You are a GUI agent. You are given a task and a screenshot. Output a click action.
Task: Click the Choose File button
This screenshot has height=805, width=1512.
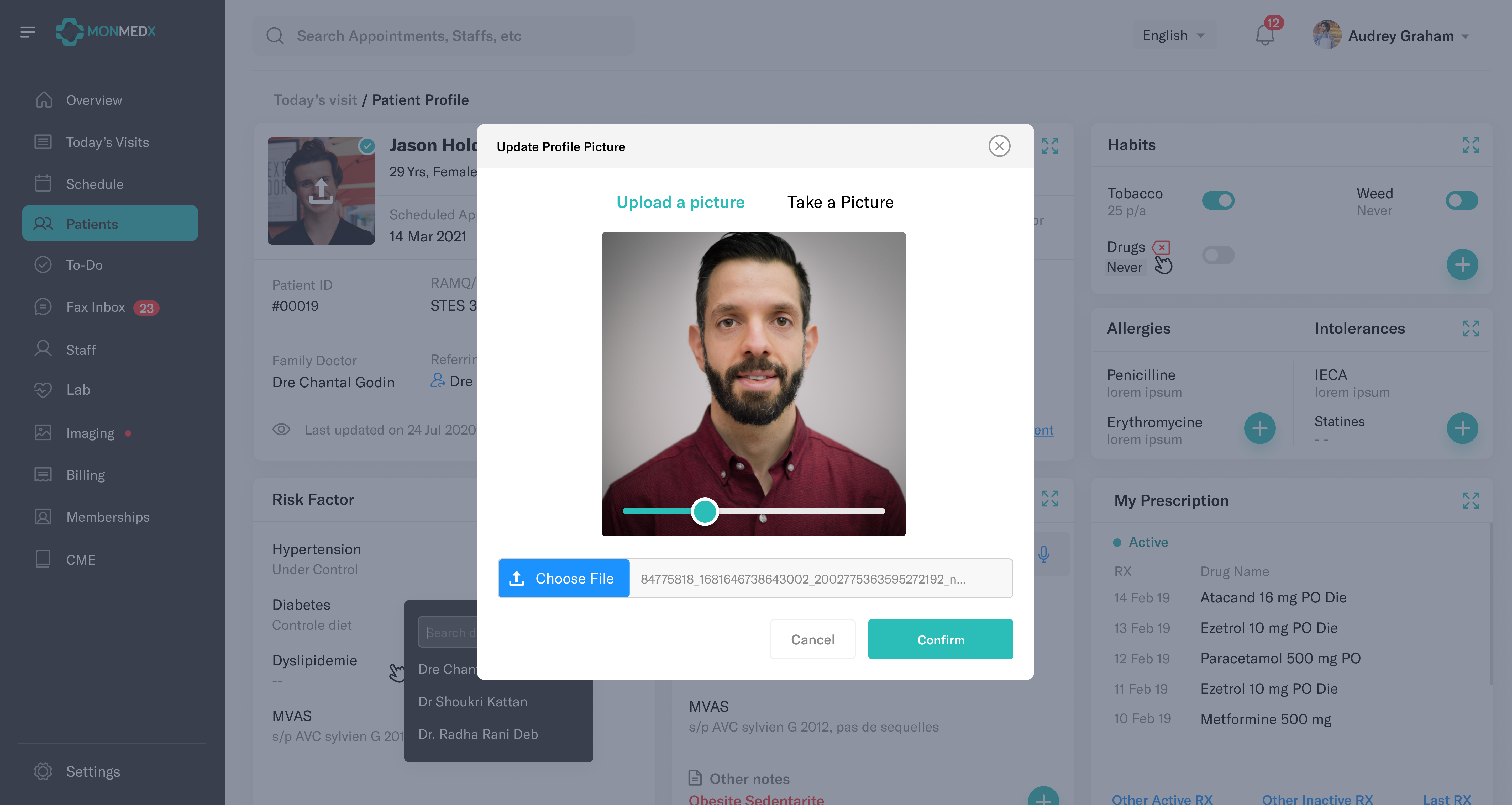coord(564,579)
